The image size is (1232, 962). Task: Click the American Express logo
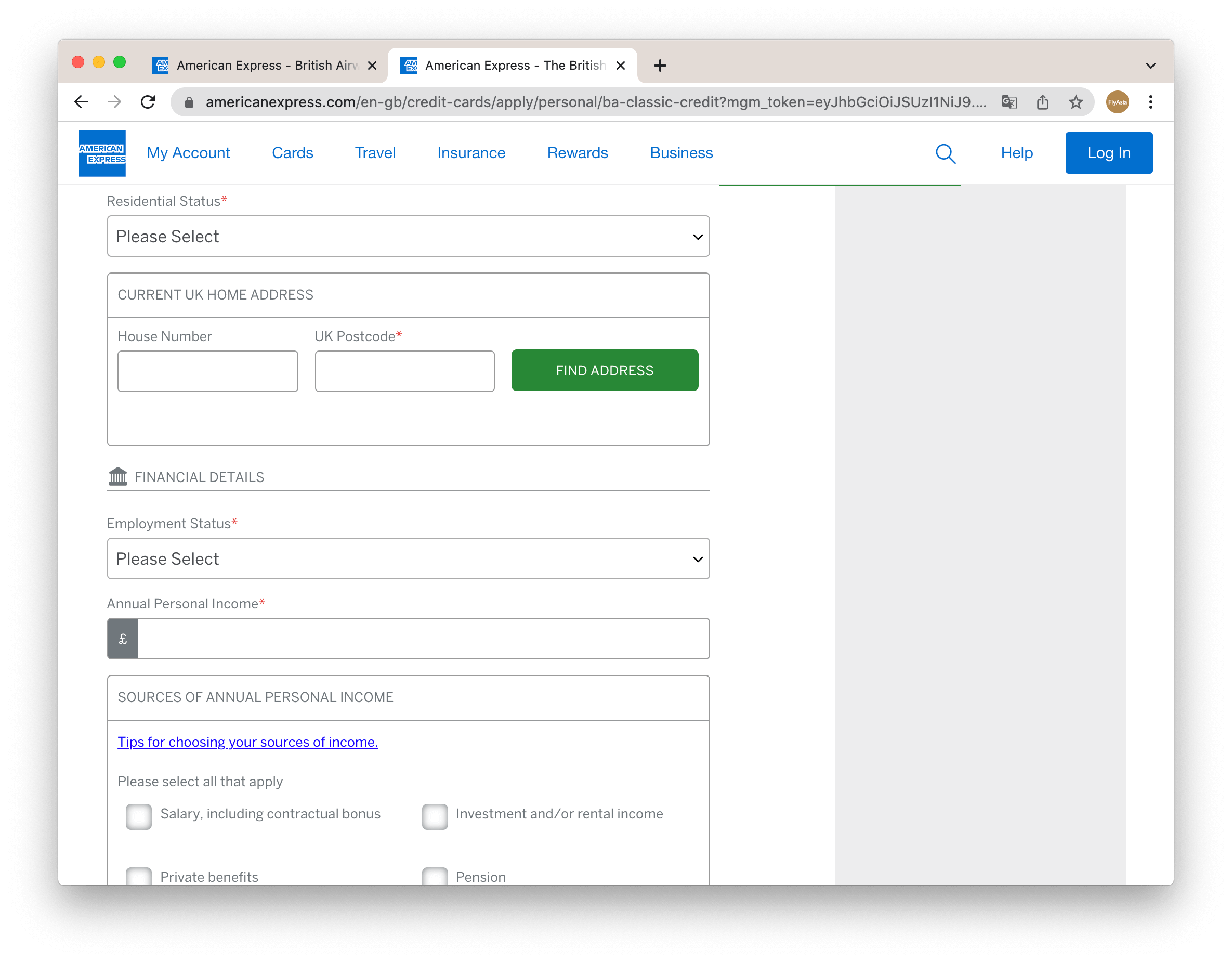click(x=102, y=153)
